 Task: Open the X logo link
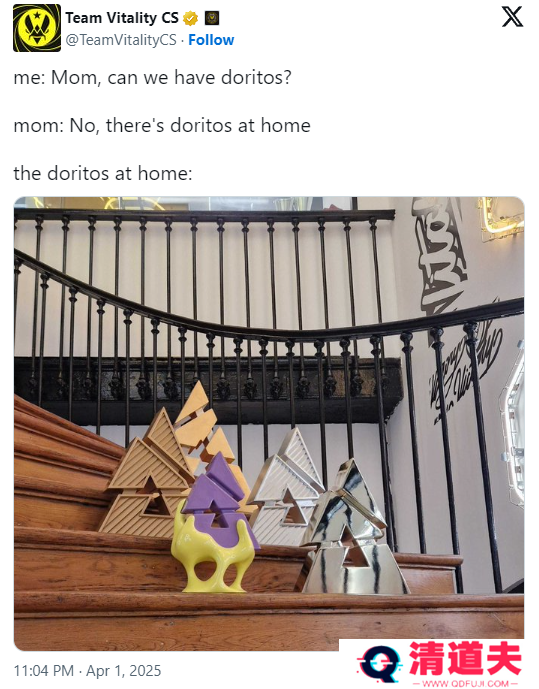click(x=512, y=17)
